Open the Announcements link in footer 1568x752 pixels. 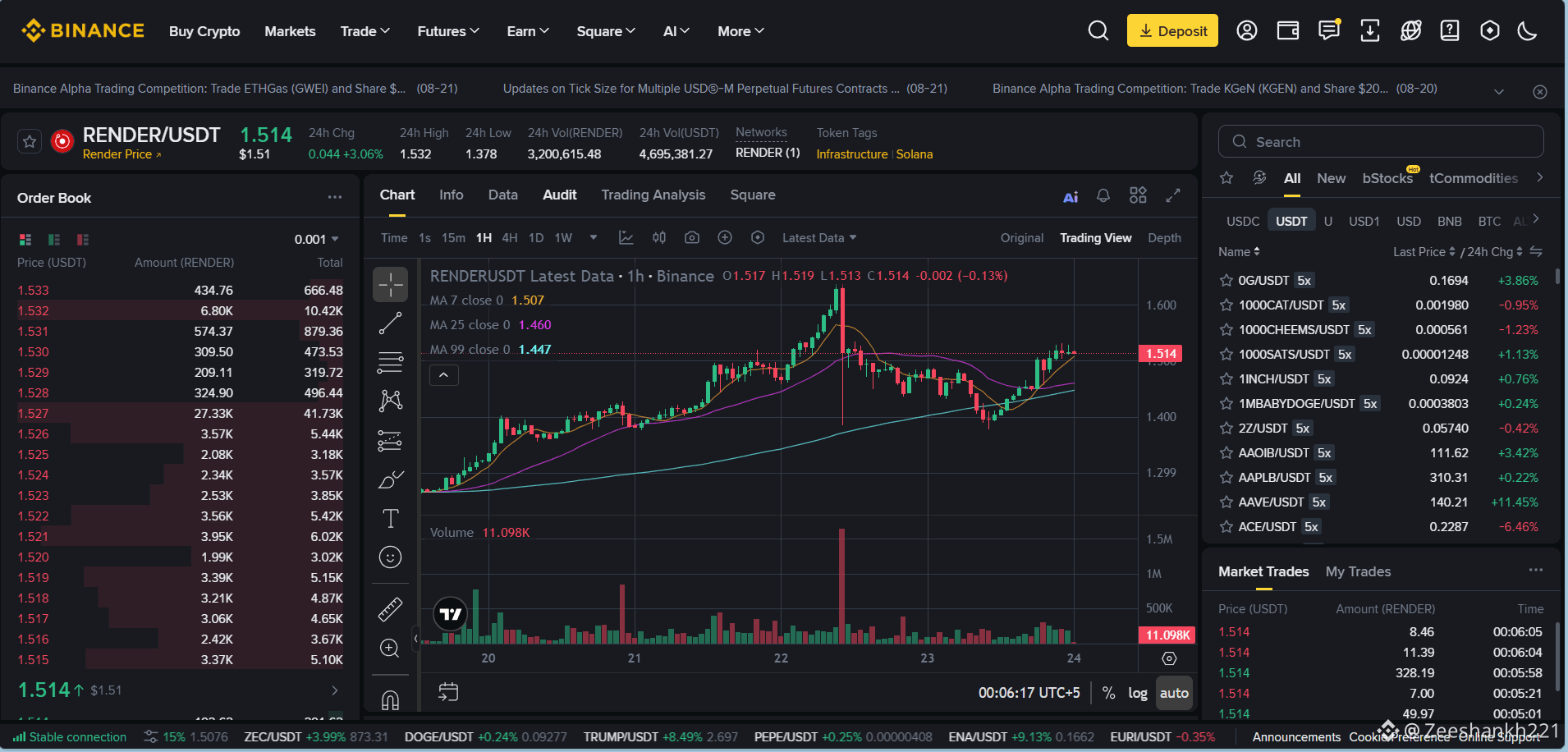(x=1296, y=737)
